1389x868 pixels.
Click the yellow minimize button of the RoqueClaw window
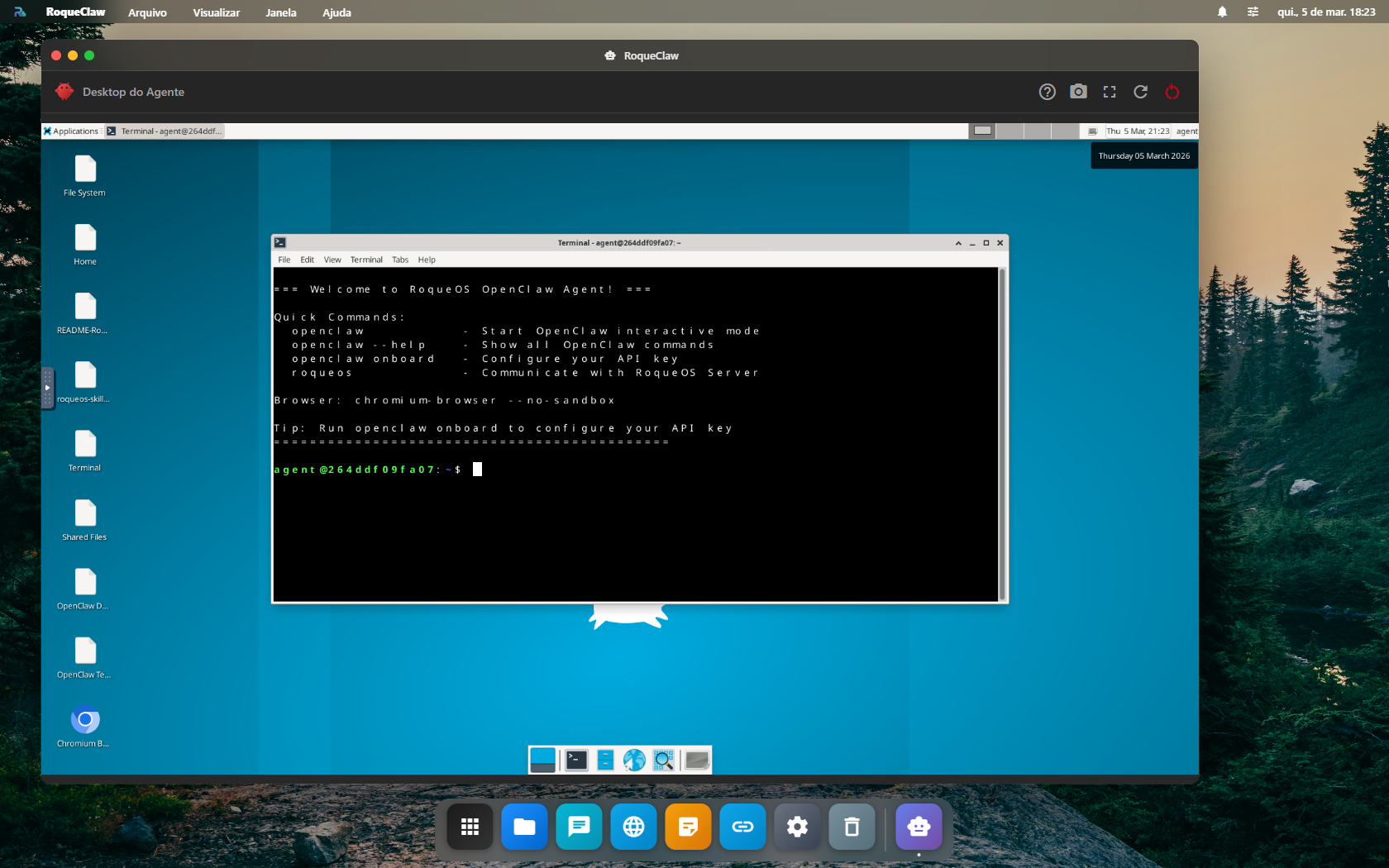tap(73, 55)
